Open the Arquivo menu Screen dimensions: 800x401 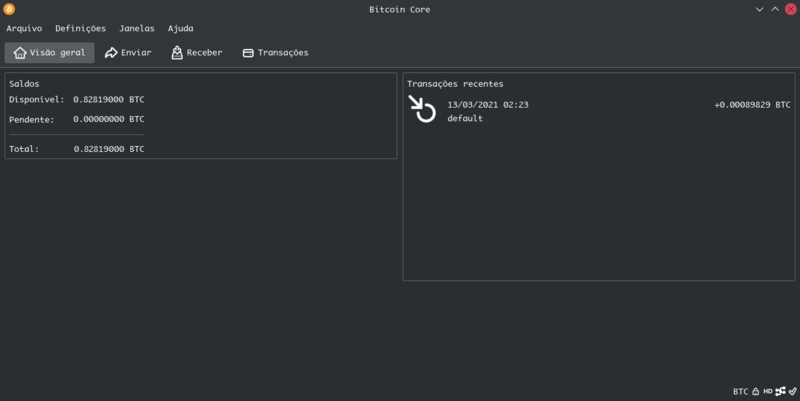(24, 29)
